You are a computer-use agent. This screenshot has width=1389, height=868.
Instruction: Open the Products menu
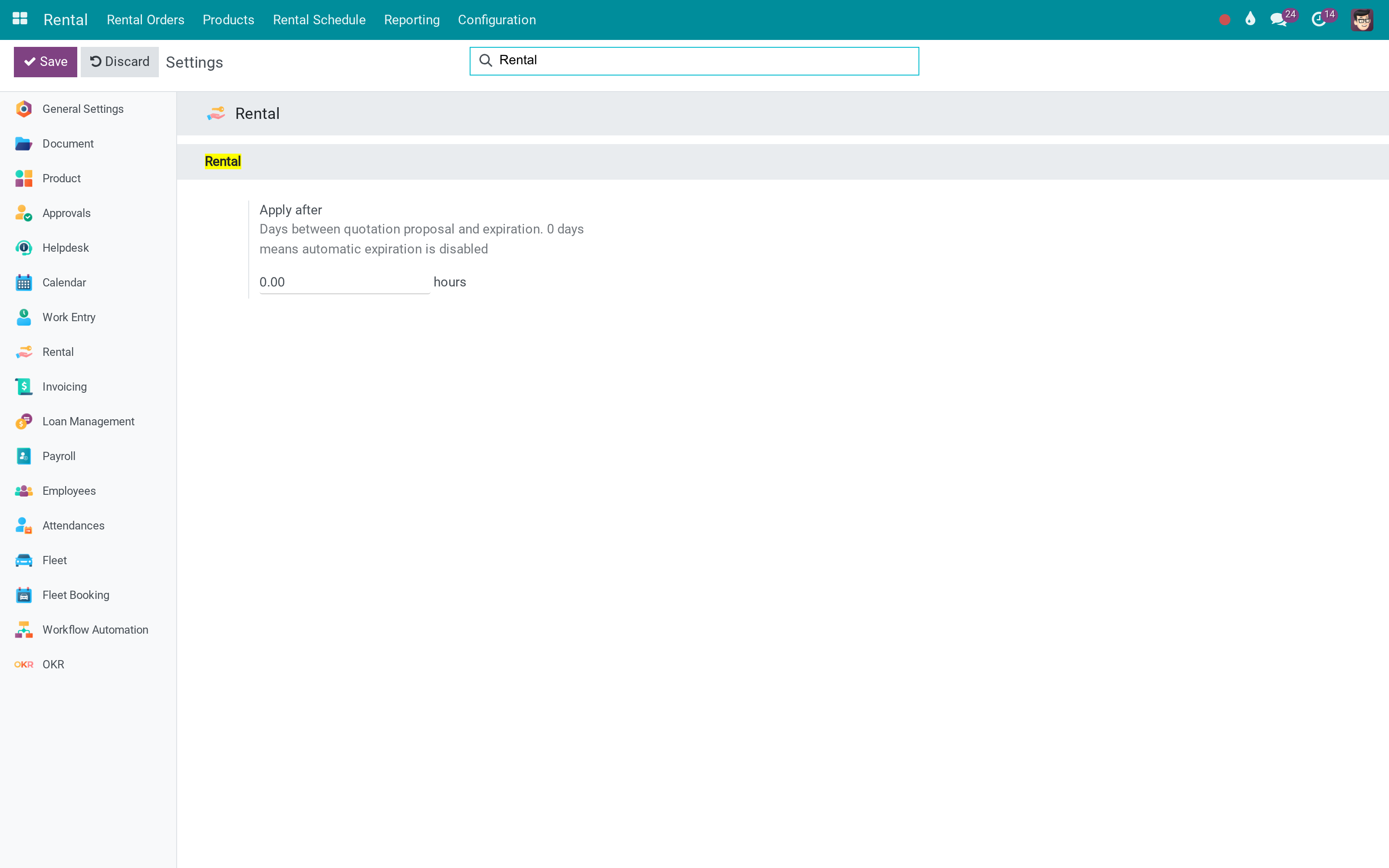228,20
